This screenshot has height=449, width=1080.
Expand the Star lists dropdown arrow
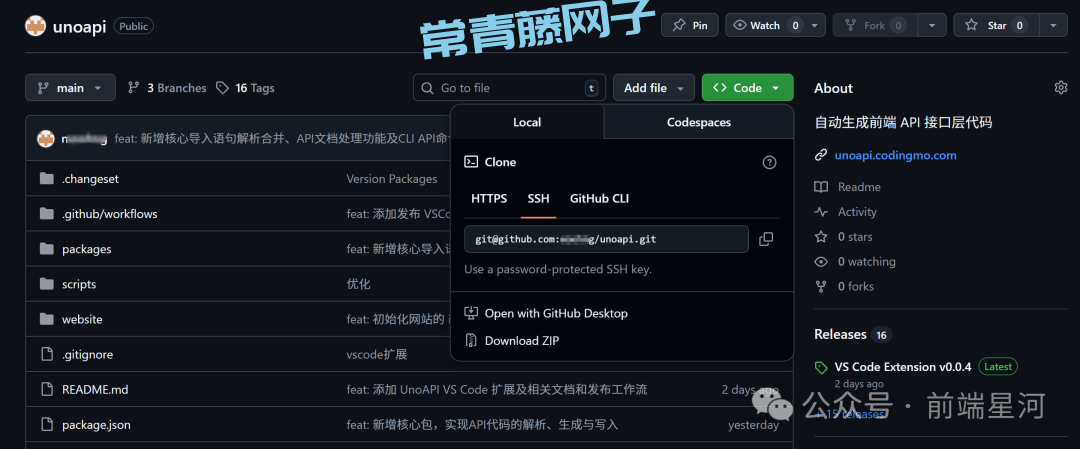click(x=1053, y=25)
